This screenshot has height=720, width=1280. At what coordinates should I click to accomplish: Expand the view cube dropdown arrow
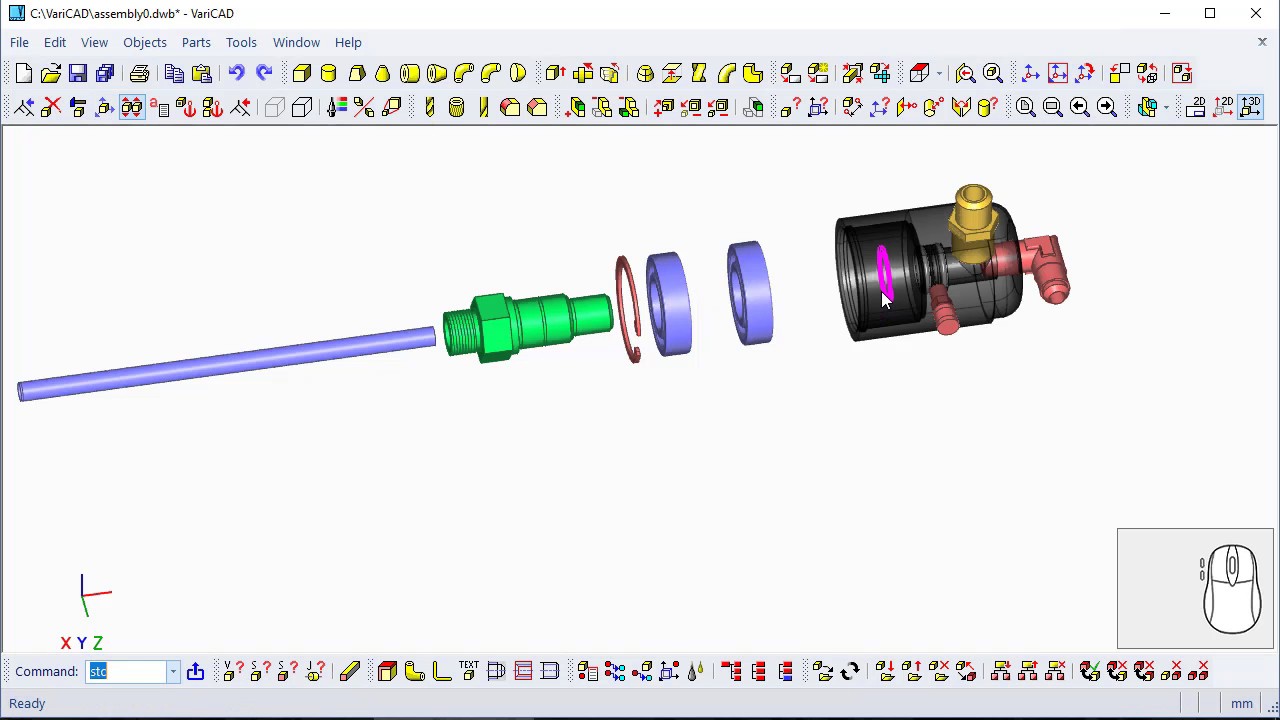pos(1166,106)
